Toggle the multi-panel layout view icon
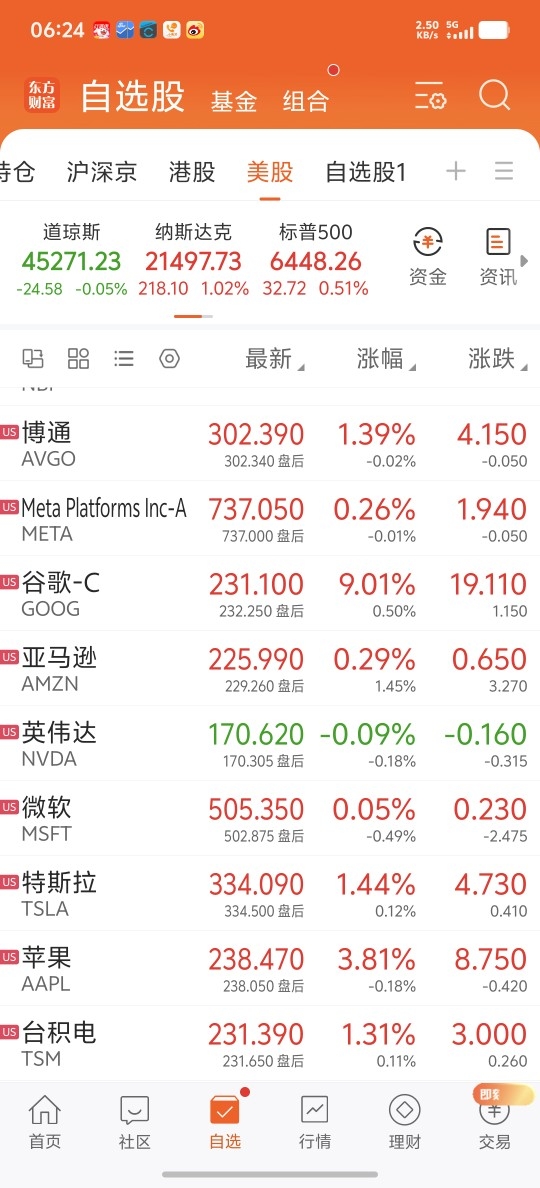Screen dimensions: 540x1188 [x=33, y=358]
